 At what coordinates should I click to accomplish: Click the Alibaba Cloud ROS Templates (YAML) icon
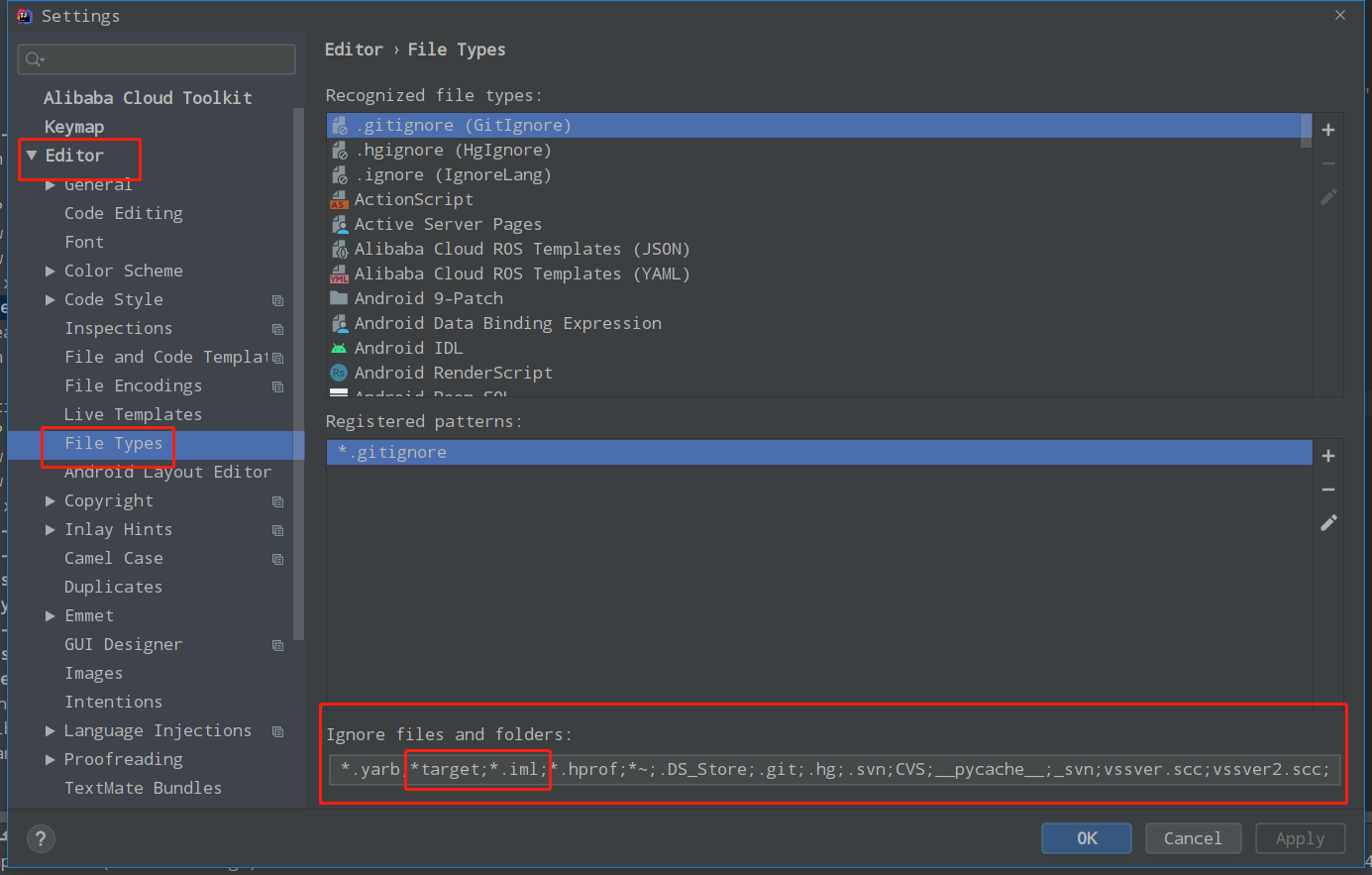339,274
